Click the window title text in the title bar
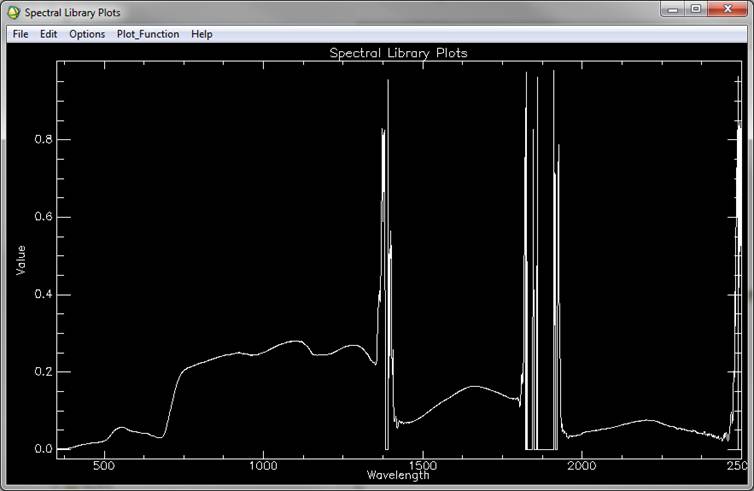The image size is (754, 491). pos(73,12)
